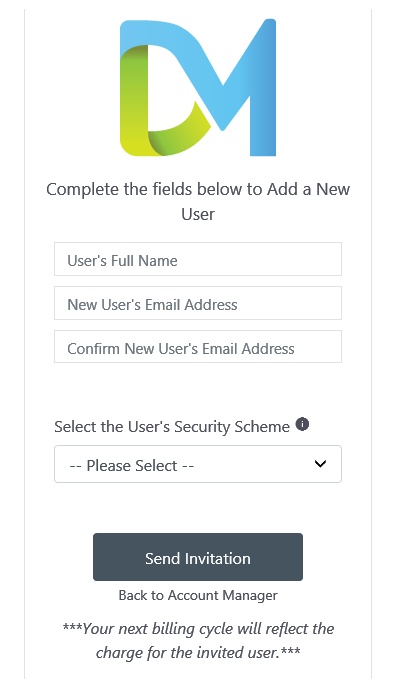Focus the Confirm New User's Email Address field
The width and height of the screenshot is (396, 693).
198,347
